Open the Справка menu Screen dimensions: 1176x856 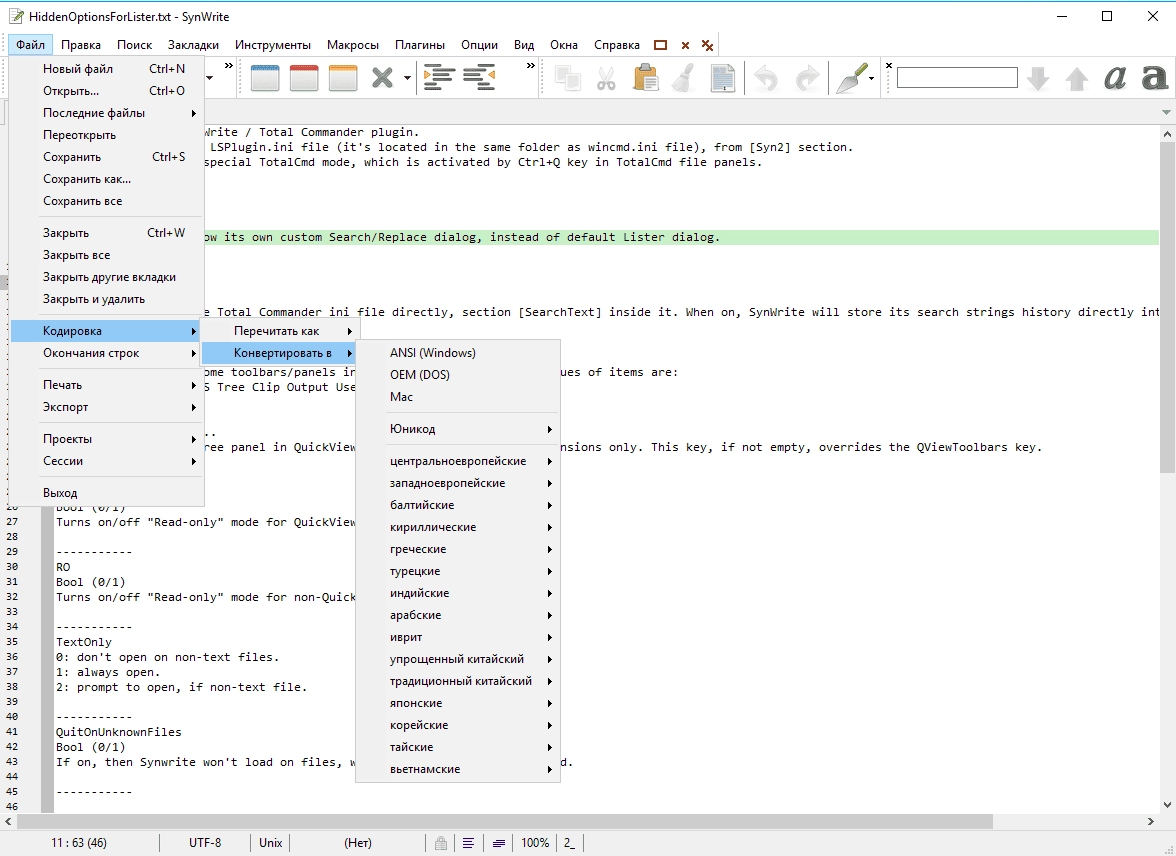pyautogui.click(x=616, y=45)
